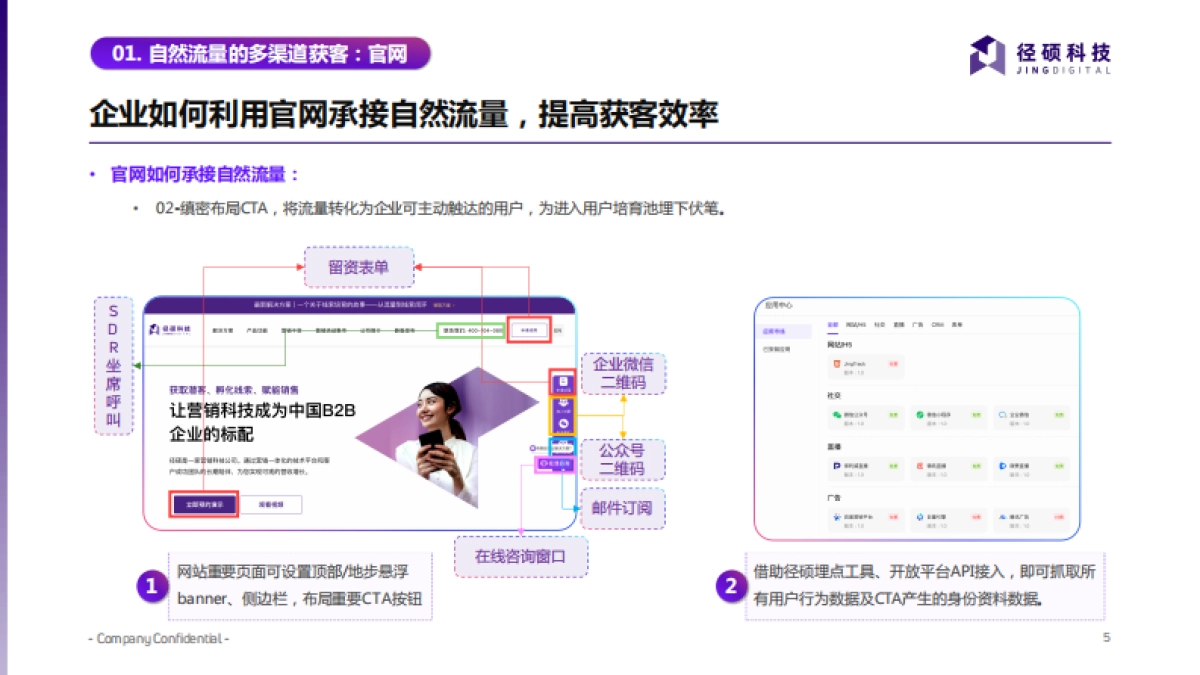The image size is (1200, 675).
Task: Open the 在线咨询 chat icon on the mockup
Action: point(554,463)
